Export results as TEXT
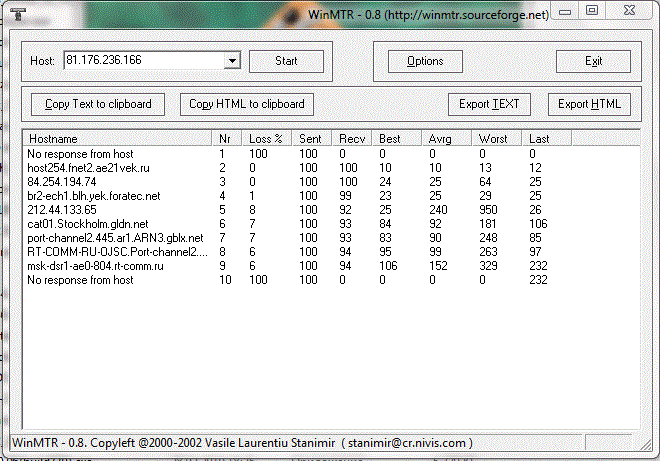 [x=489, y=104]
